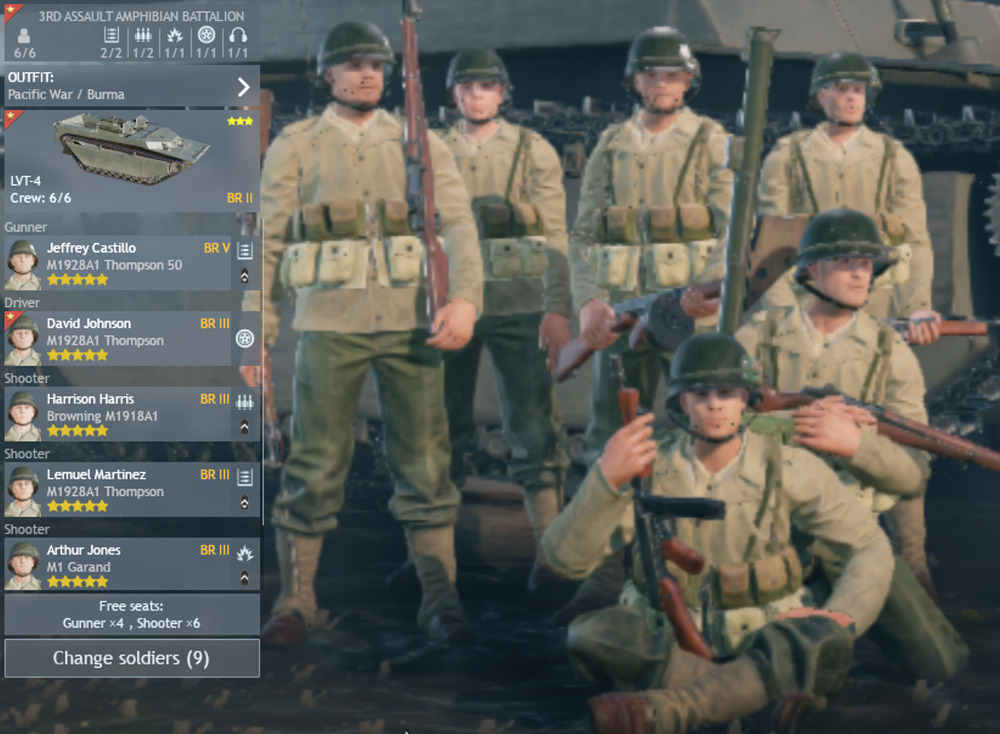Click the red star flag on LVT-4 card
1000x734 pixels.
click(13, 119)
